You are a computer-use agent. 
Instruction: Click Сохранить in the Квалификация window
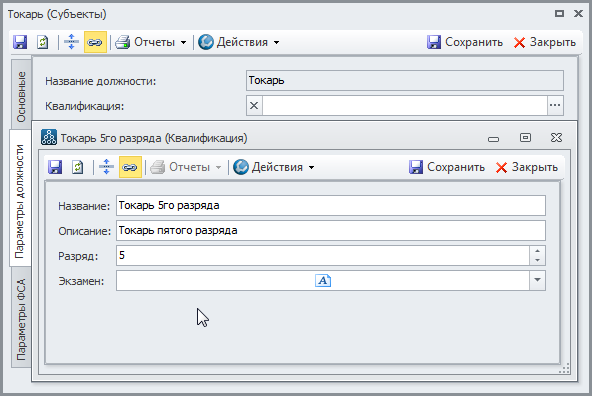447,167
